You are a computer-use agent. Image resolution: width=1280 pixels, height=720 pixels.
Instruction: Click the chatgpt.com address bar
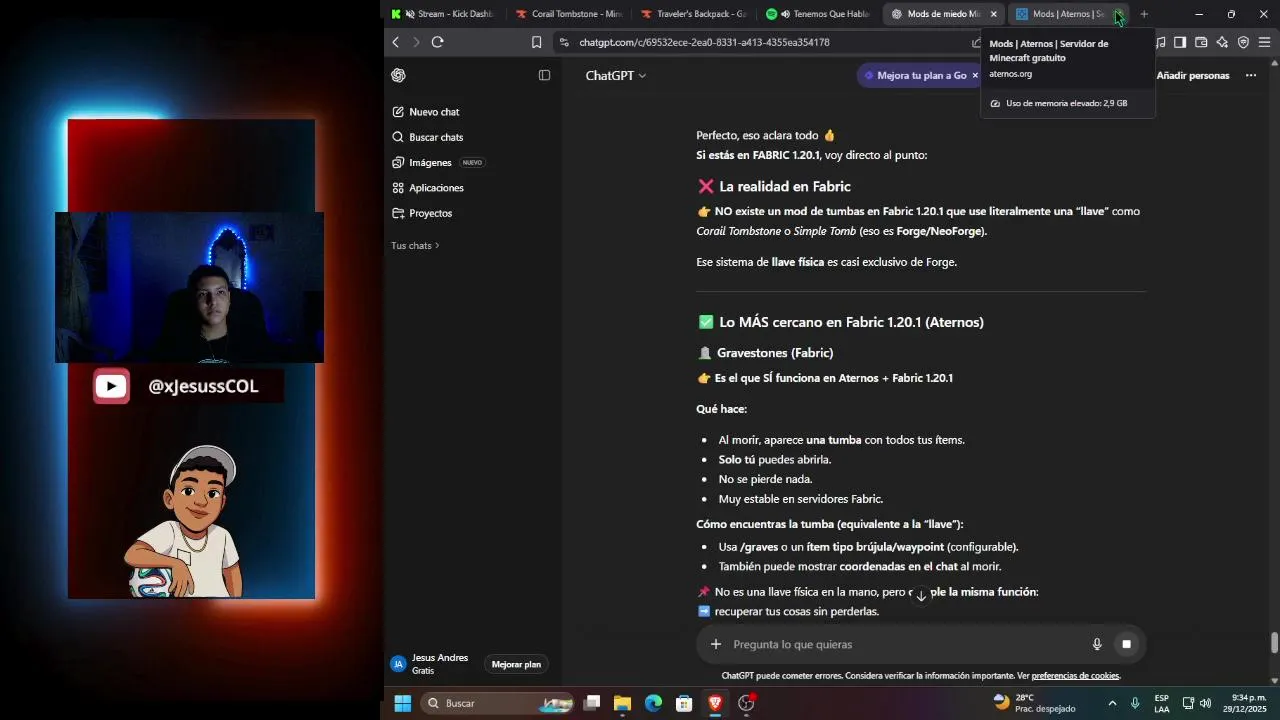tap(704, 42)
